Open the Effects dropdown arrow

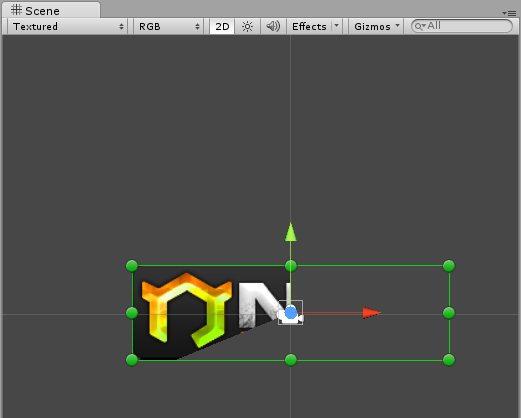(337, 26)
